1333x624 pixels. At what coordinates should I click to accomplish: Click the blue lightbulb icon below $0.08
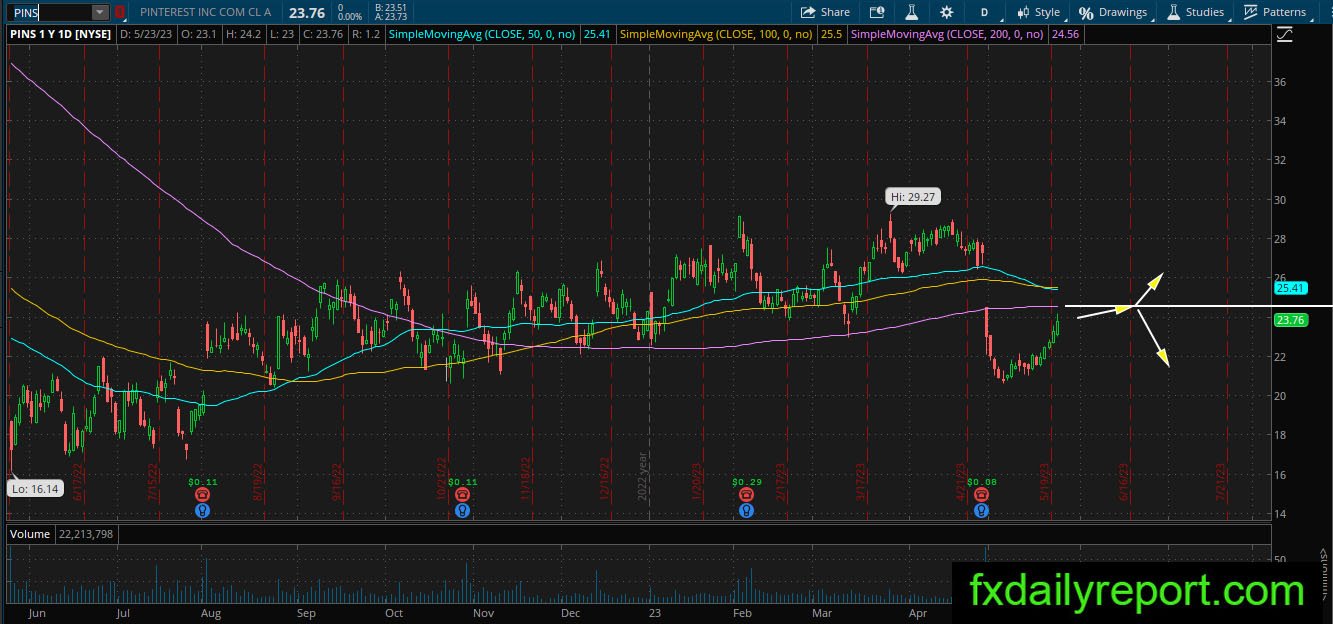pos(981,510)
